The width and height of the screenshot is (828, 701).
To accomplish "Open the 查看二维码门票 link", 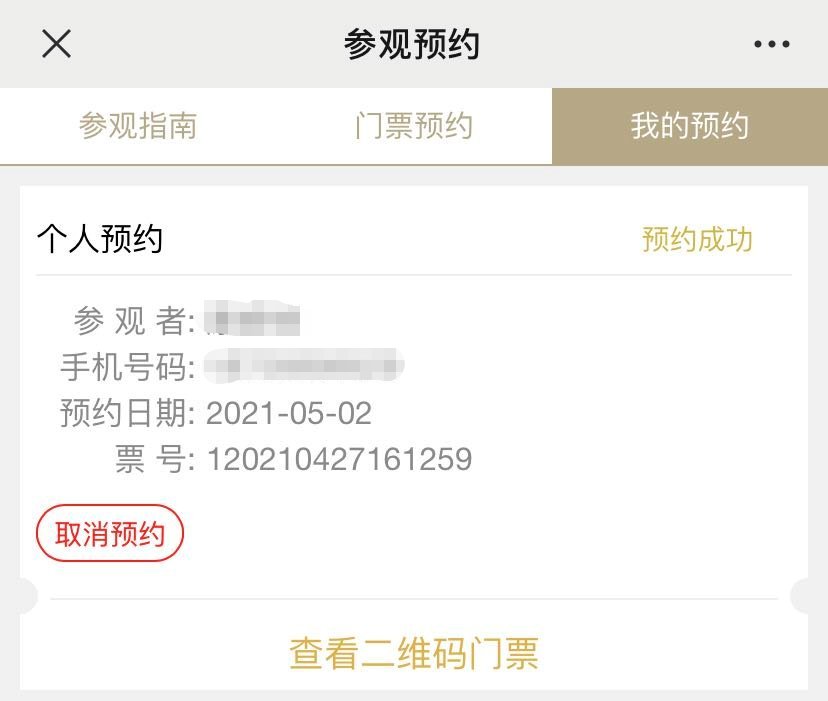I will [414, 653].
